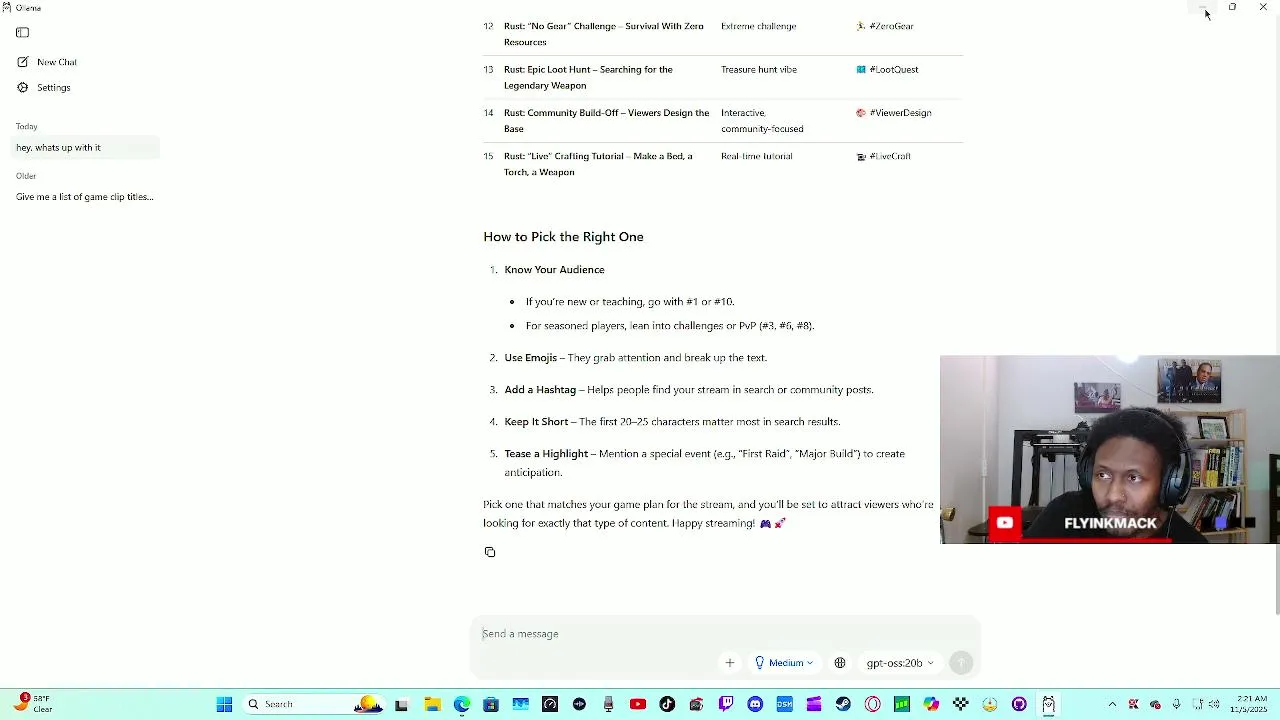Click the Send a message input field
Viewport: 1280px width, 720px height.
tap(725, 634)
